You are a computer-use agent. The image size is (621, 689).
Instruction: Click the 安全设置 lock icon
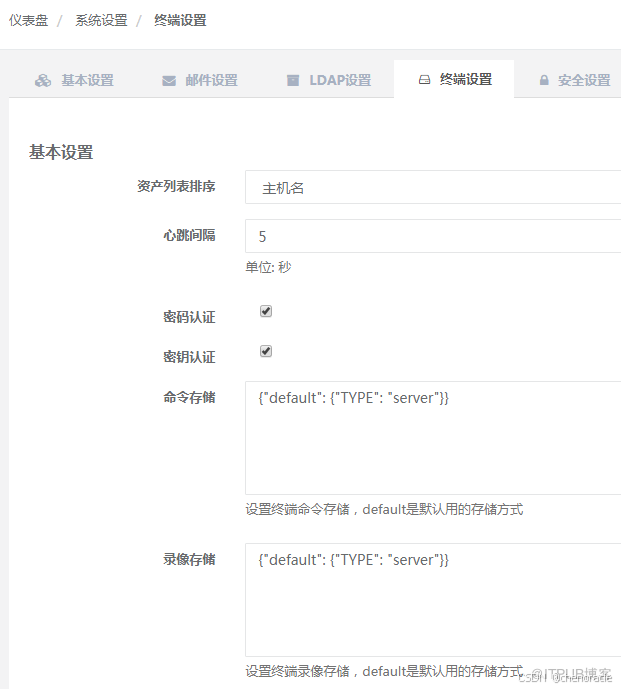[x=544, y=80]
